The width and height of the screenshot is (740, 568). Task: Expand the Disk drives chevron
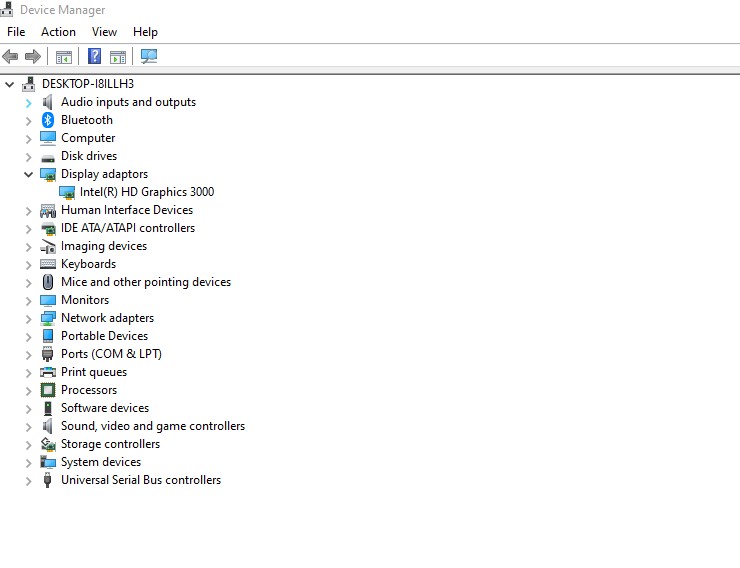tap(28, 157)
